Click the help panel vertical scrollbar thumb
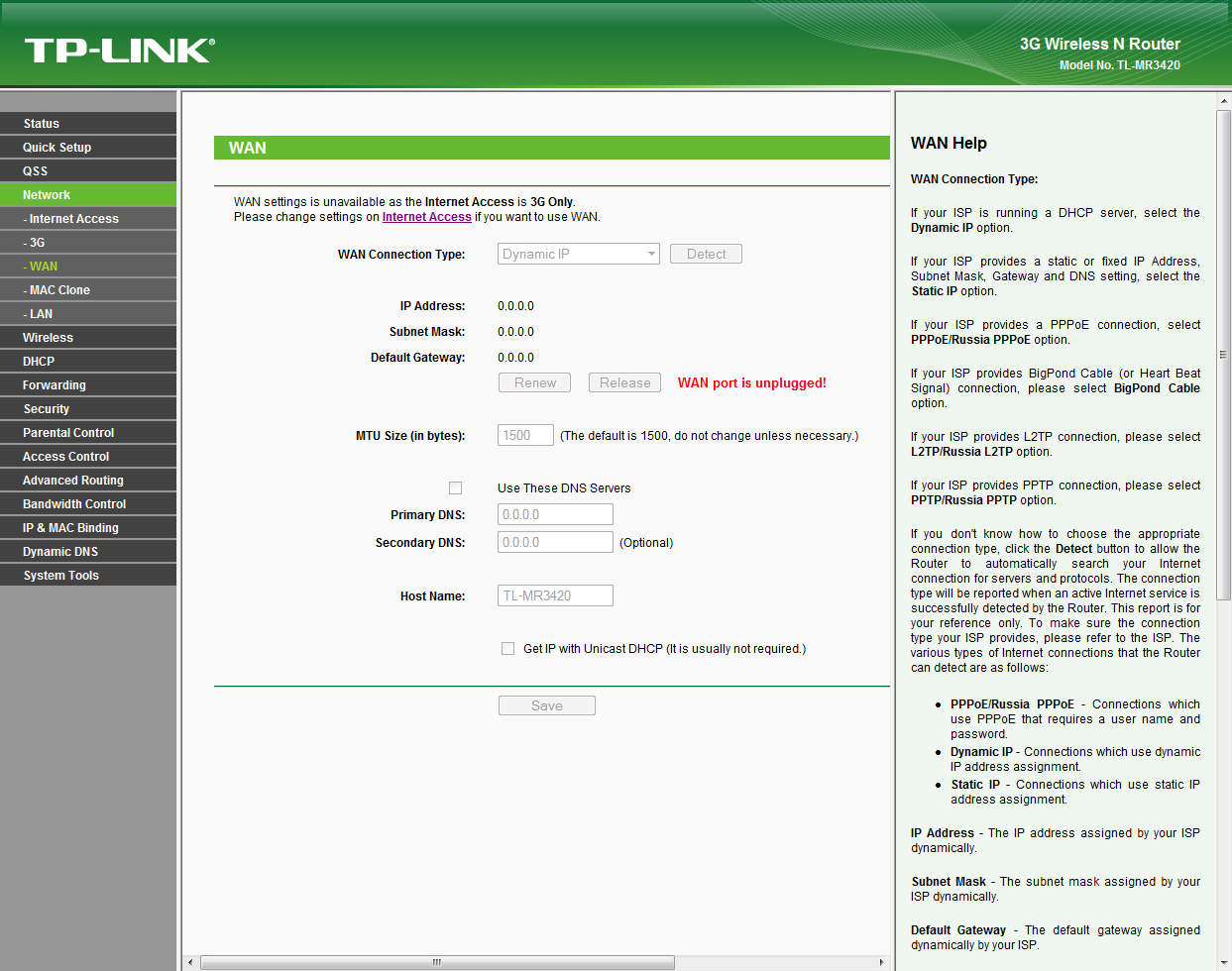This screenshot has height=971, width=1232. 1223,355
